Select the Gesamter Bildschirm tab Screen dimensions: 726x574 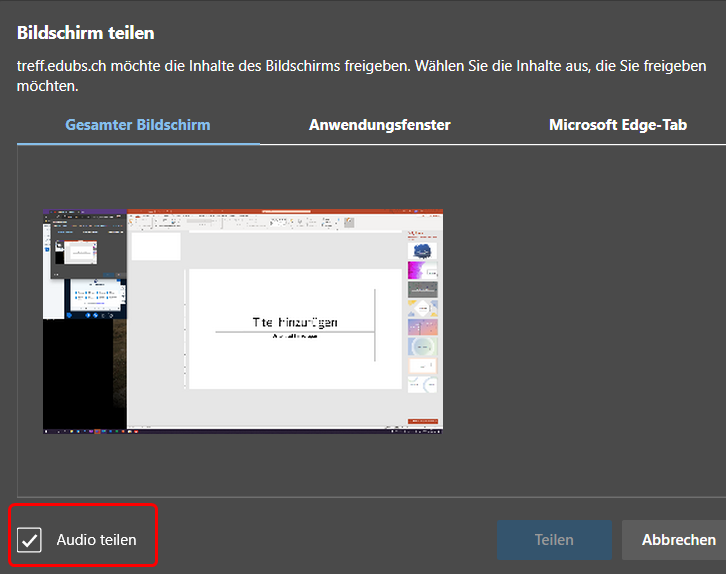tap(138, 125)
